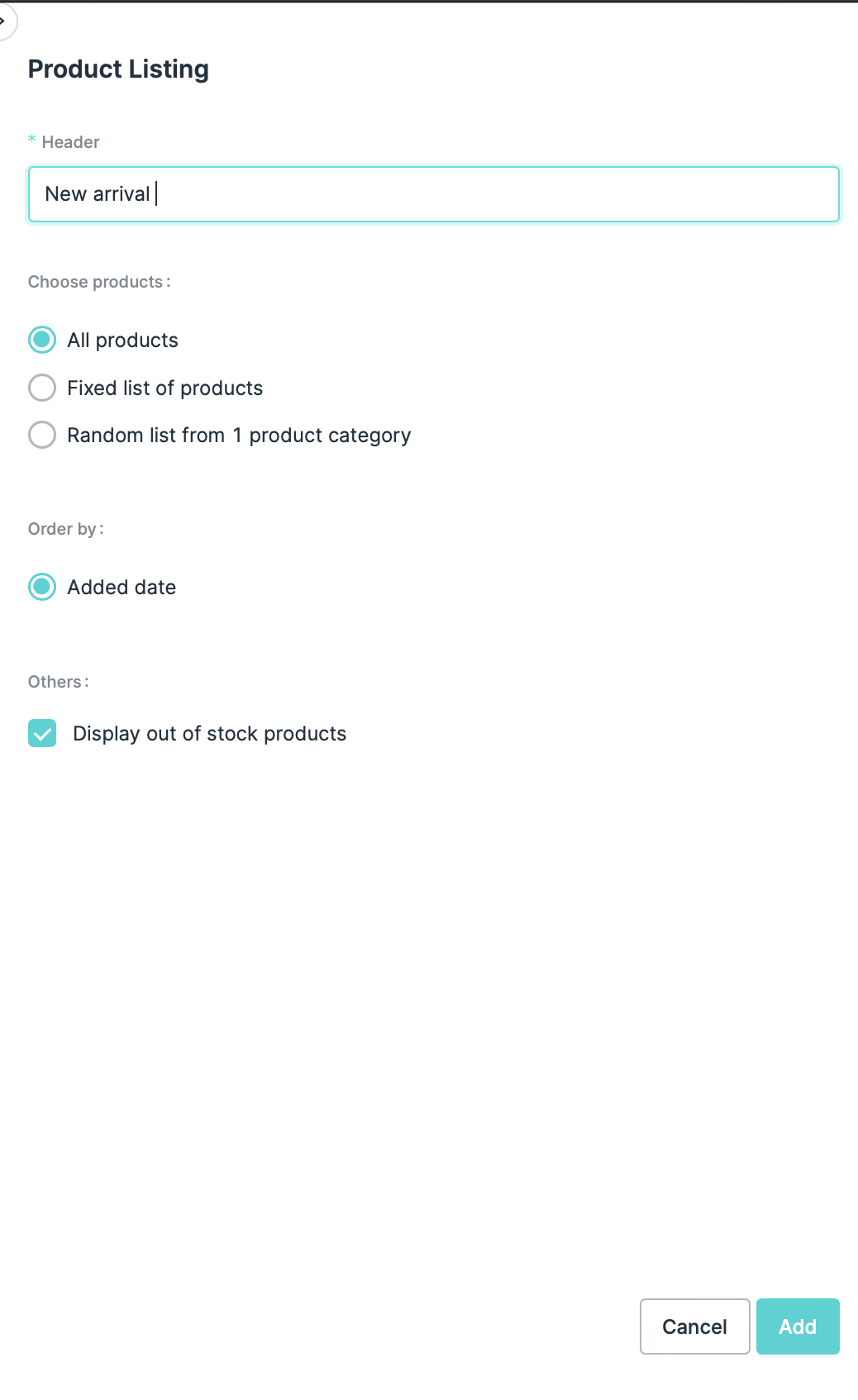
Task: Click the collapse arrow at top-left corner
Action: pyautogui.click(x=4, y=20)
